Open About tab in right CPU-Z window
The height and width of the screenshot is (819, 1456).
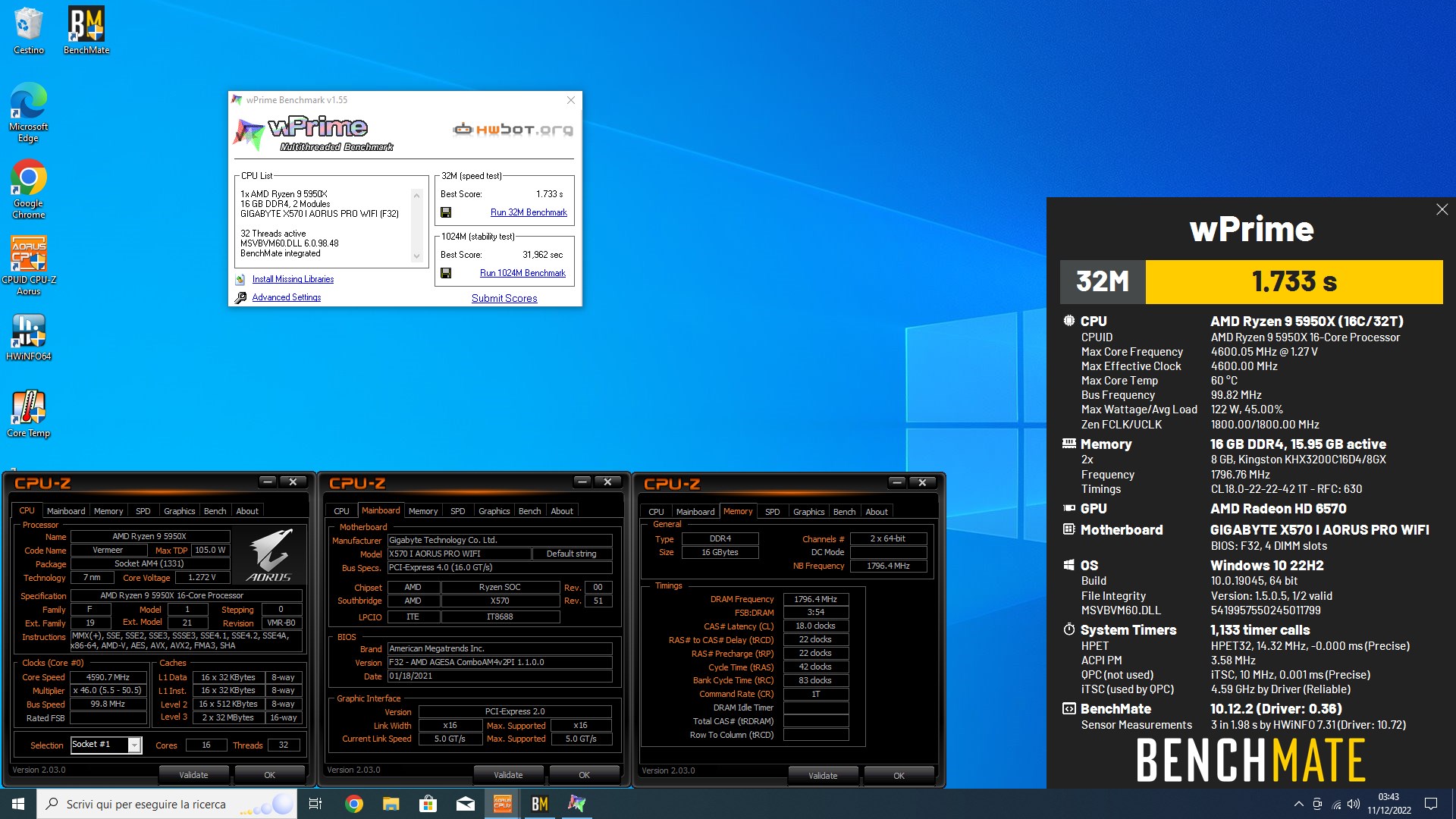(x=877, y=512)
